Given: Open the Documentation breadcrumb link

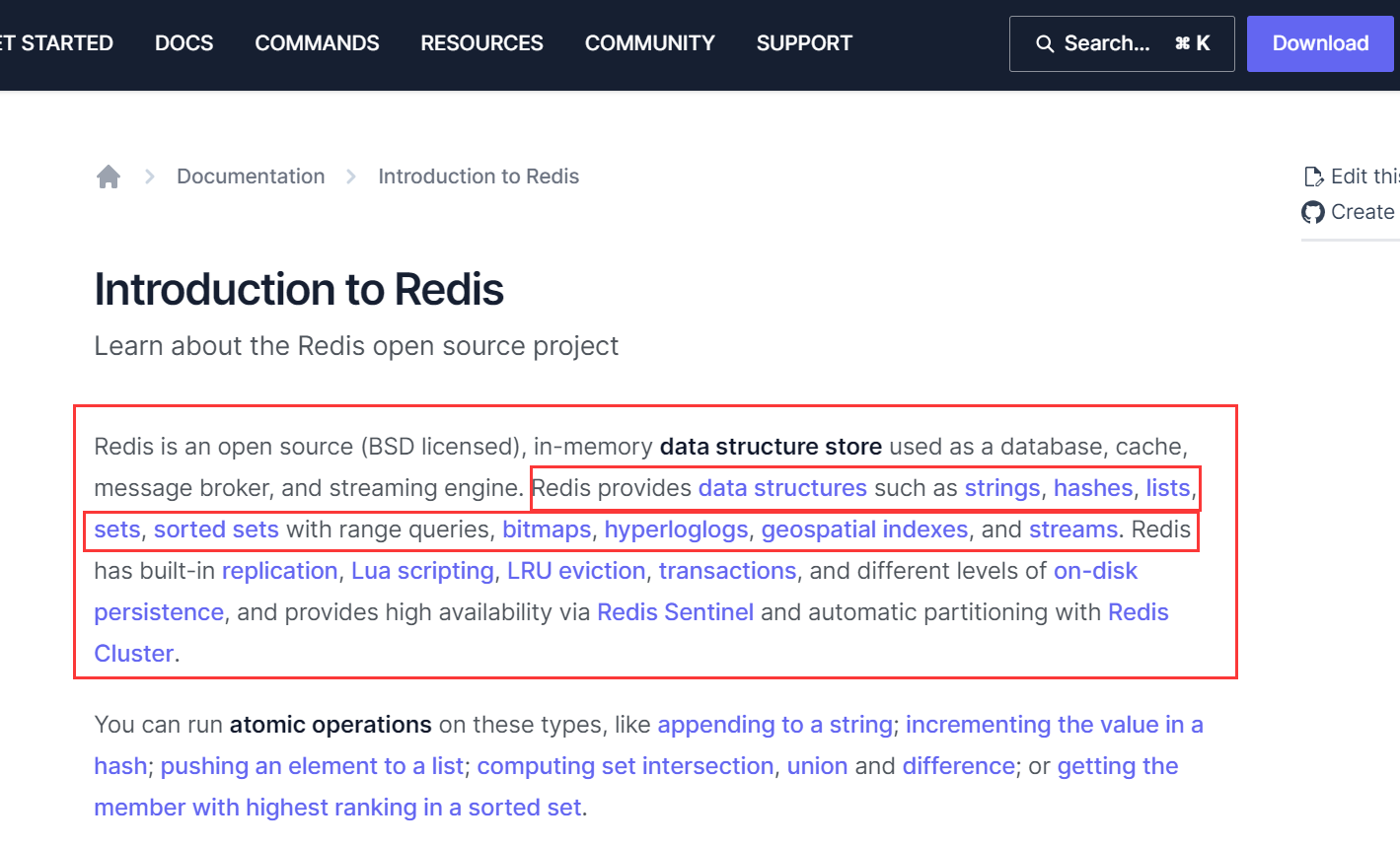Looking at the screenshot, I should click(x=251, y=176).
